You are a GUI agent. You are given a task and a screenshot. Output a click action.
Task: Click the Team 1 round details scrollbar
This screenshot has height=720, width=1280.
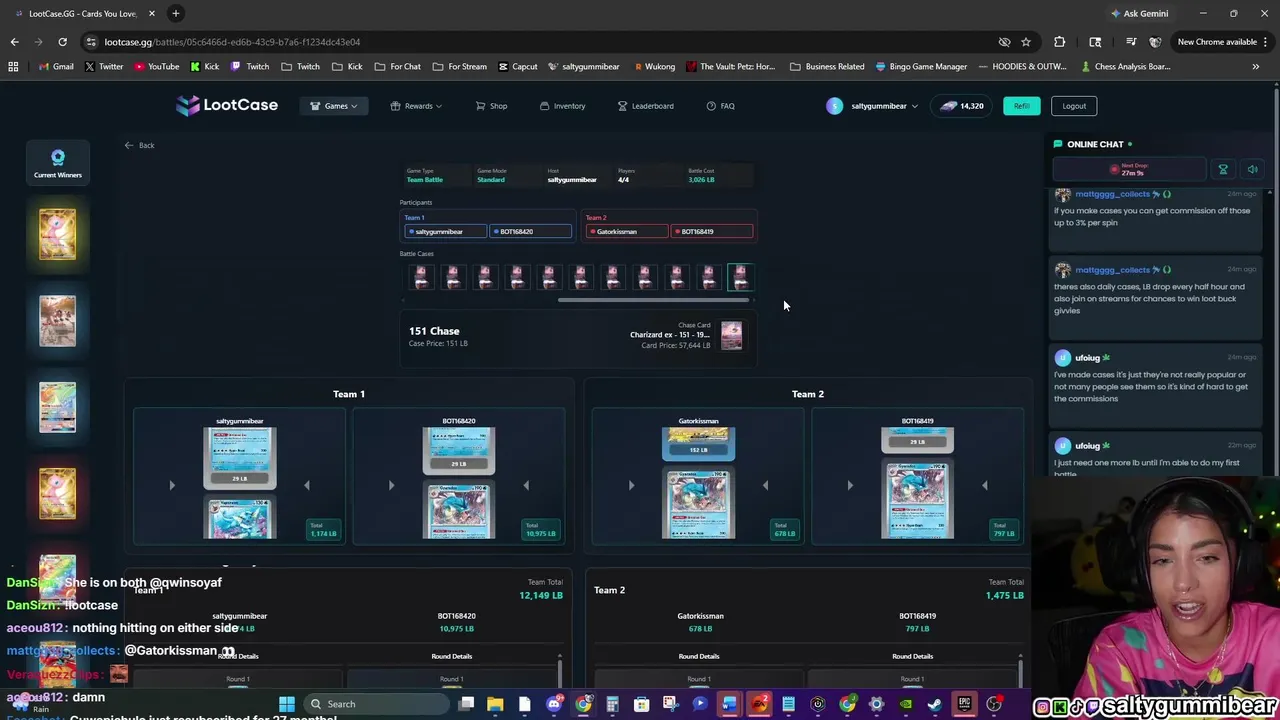coord(560,671)
